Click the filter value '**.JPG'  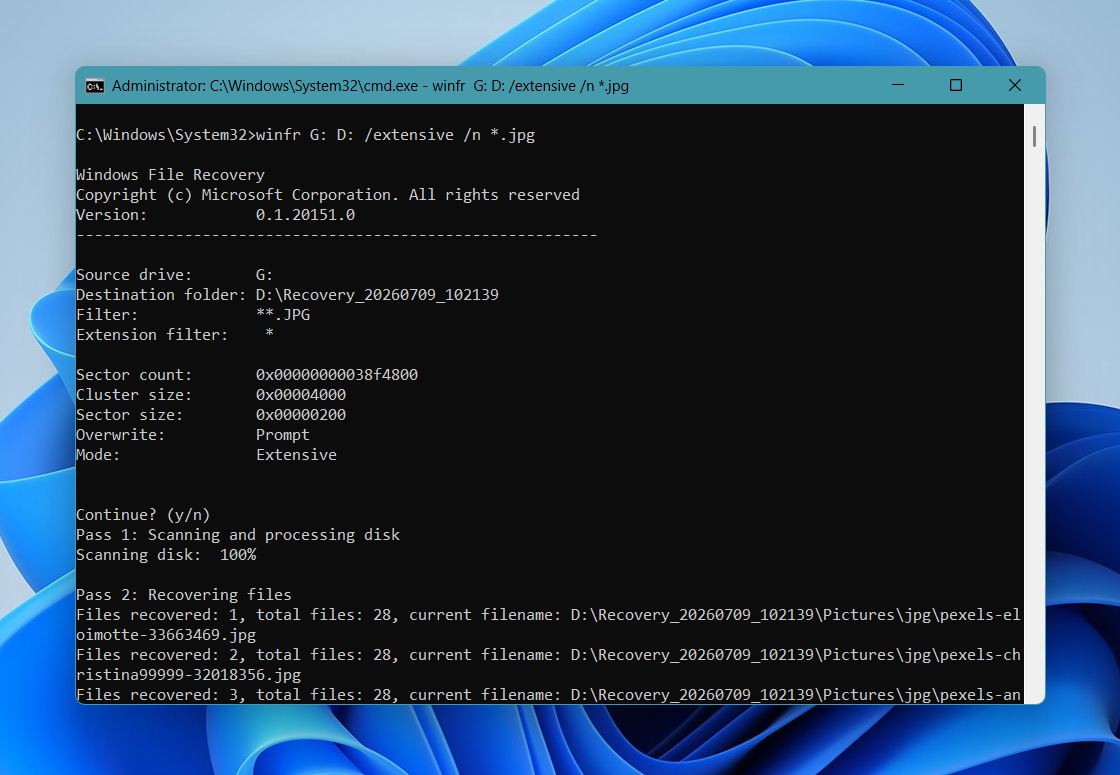(x=283, y=315)
